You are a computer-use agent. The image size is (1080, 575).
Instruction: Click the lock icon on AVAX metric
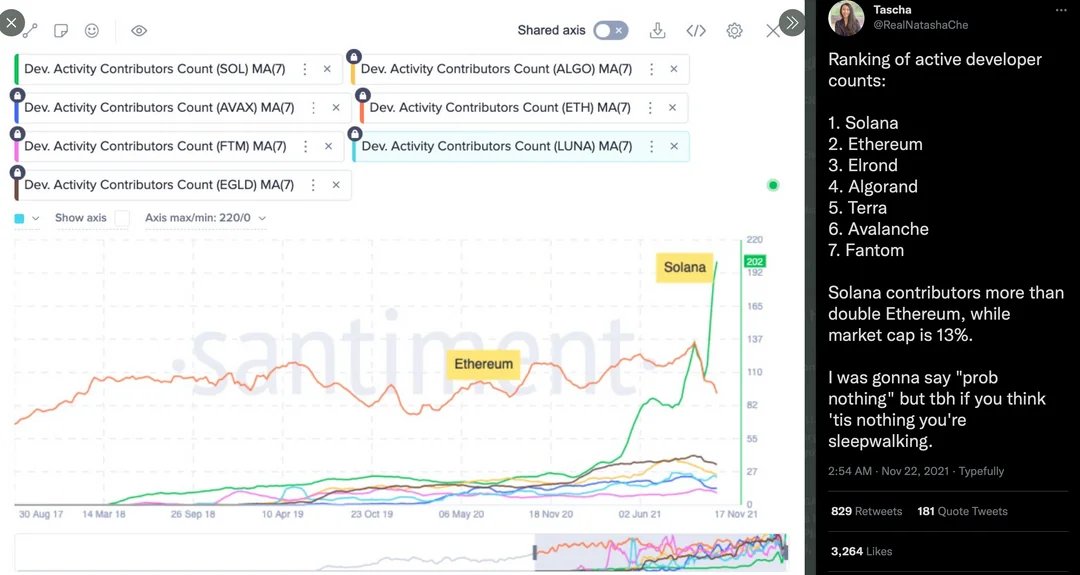(18, 94)
